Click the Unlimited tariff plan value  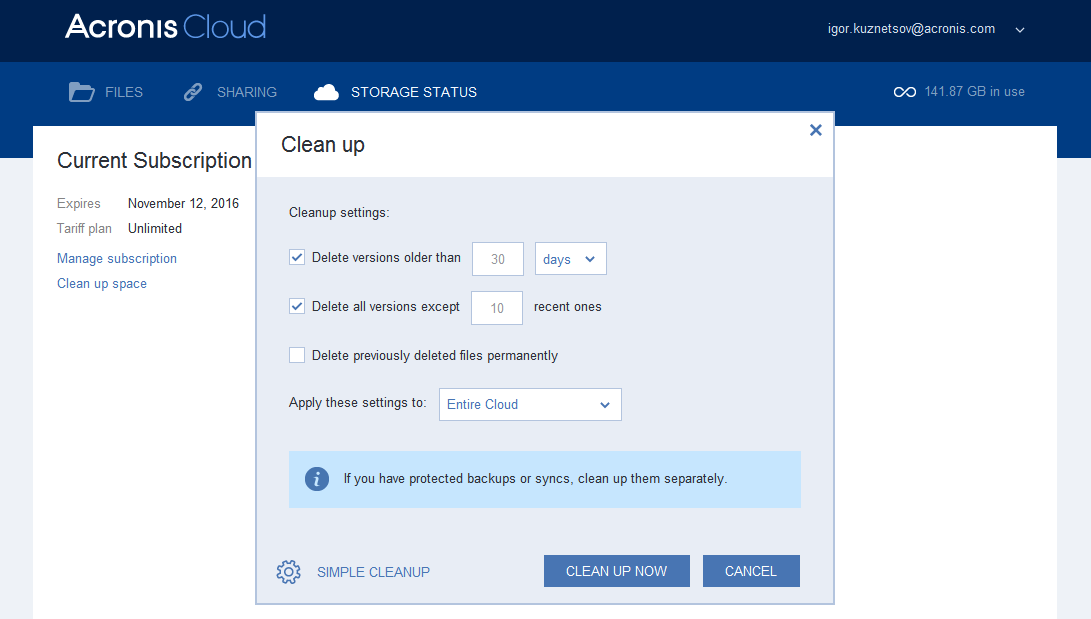154,228
